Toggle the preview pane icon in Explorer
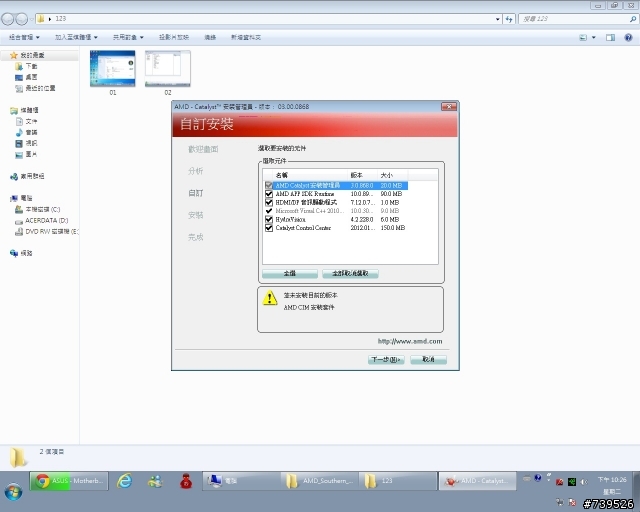Viewport: 640px width, 512px height. tap(610, 38)
